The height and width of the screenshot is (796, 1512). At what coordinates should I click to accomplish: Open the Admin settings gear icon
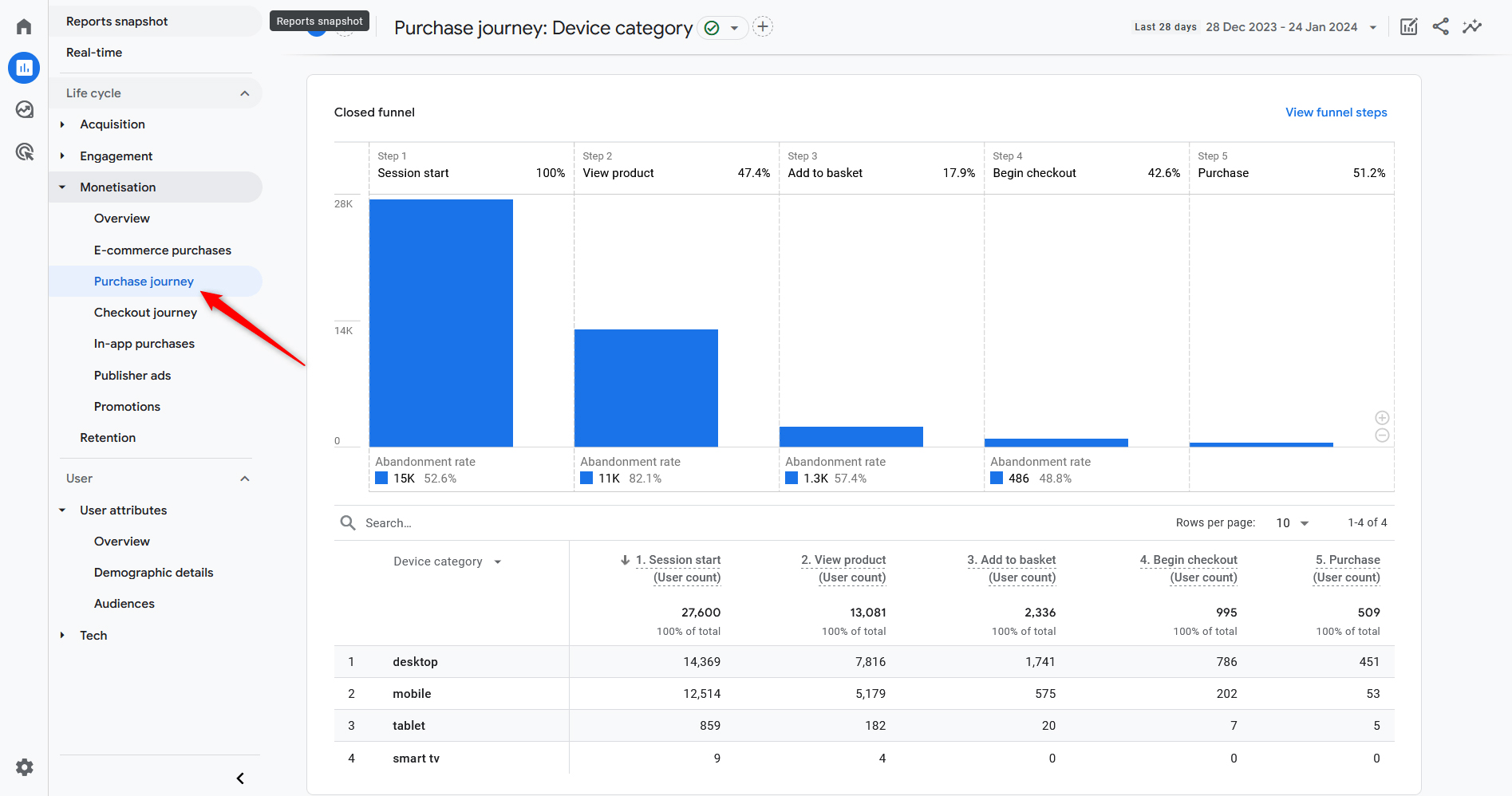tap(24, 767)
